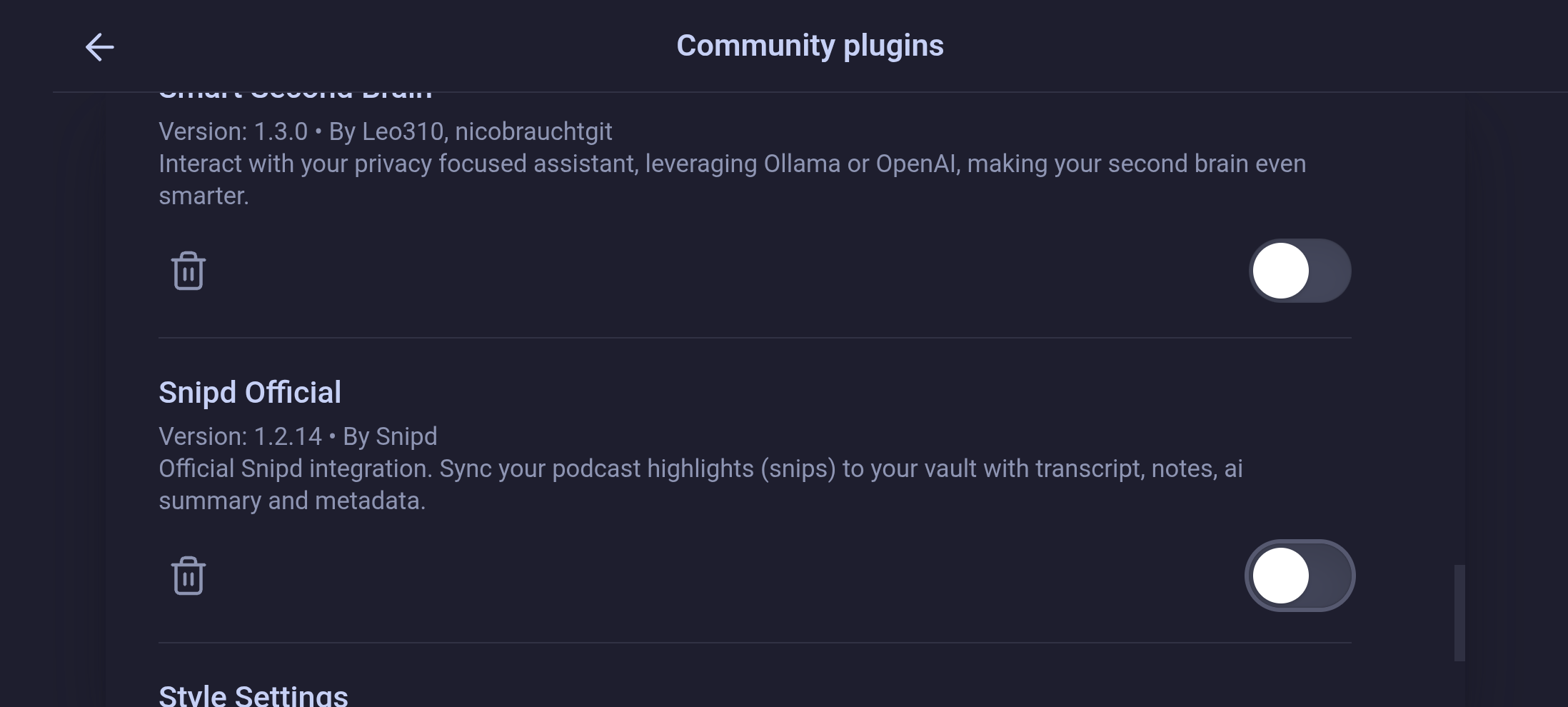Select the Style Settings plugin heading

(x=253, y=696)
